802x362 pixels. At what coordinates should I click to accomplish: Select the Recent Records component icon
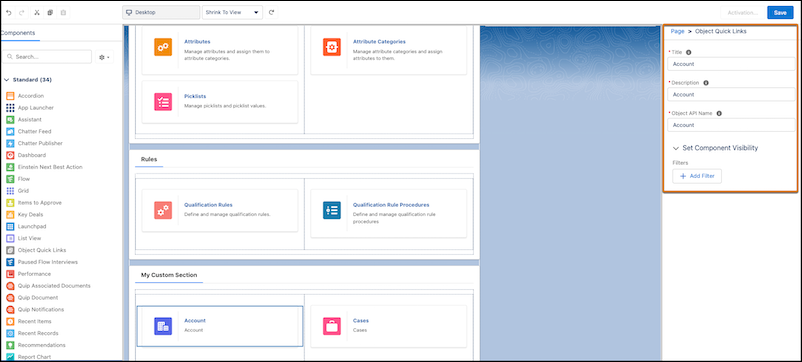point(10,333)
